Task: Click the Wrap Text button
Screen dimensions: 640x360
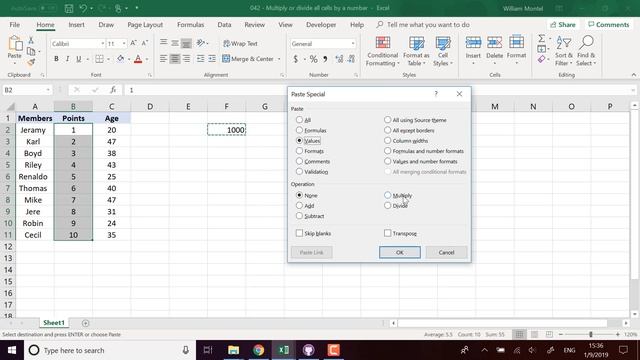Action: click(x=240, y=43)
